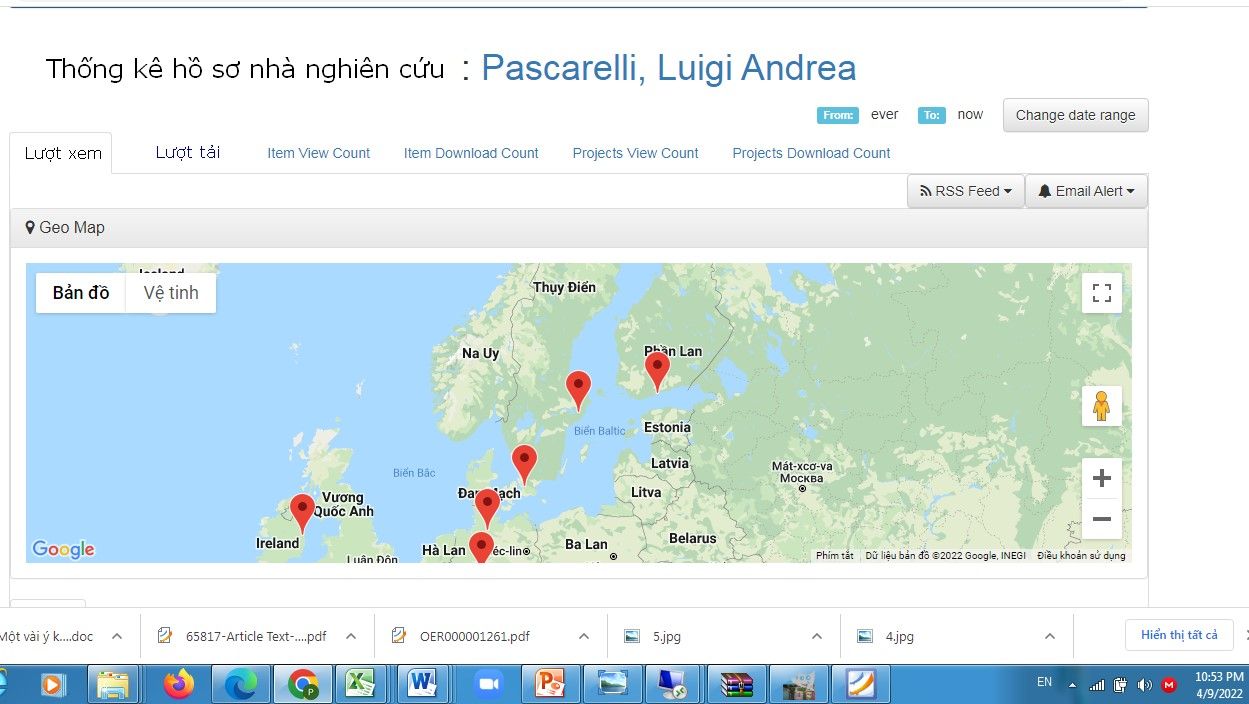Image resolution: width=1249 pixels, height=704 pixels.
Task: Open the paint brush app taskbar icon
Action: (x=860, y=684)
